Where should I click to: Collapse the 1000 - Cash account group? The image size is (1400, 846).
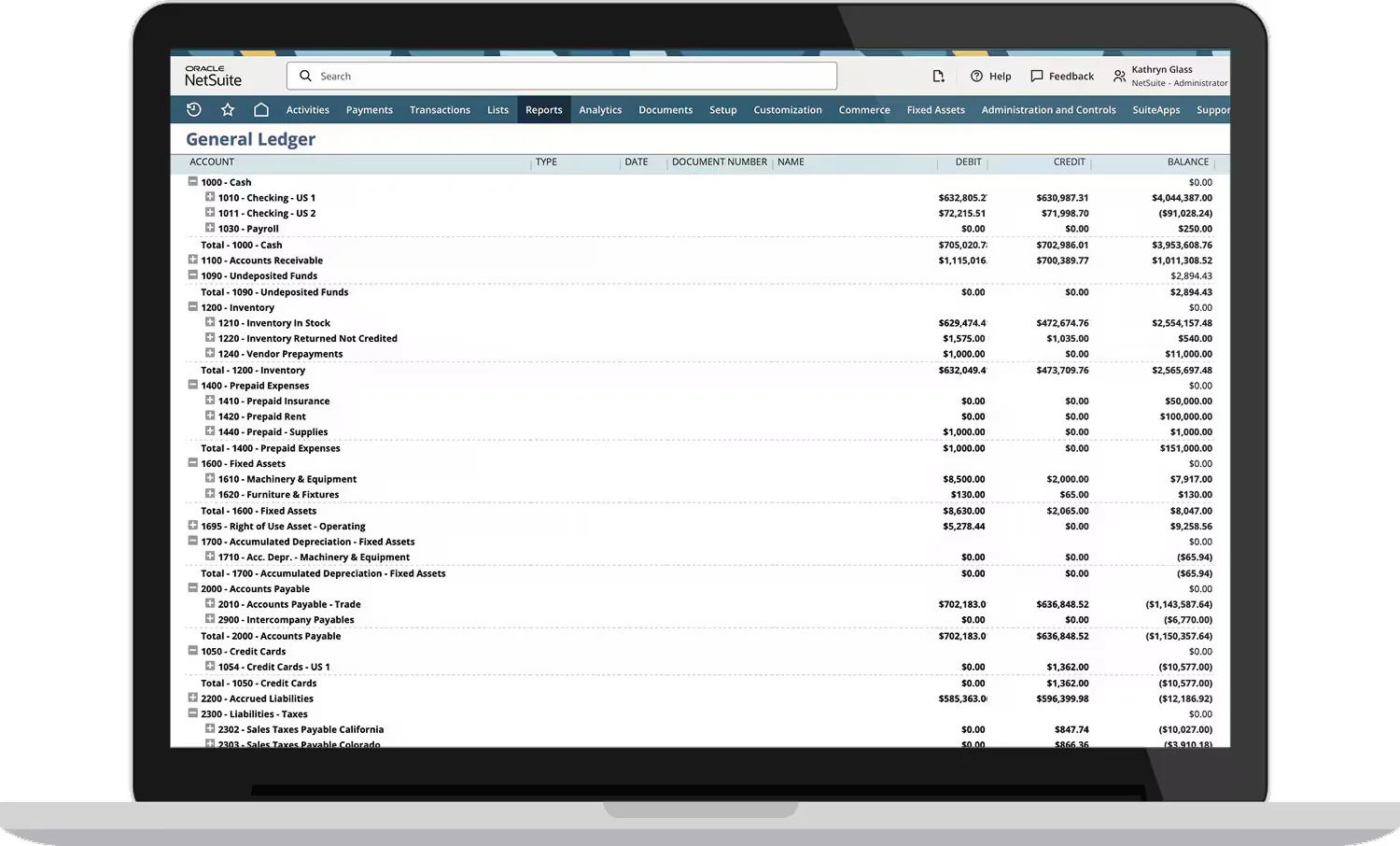coord(193,181)
